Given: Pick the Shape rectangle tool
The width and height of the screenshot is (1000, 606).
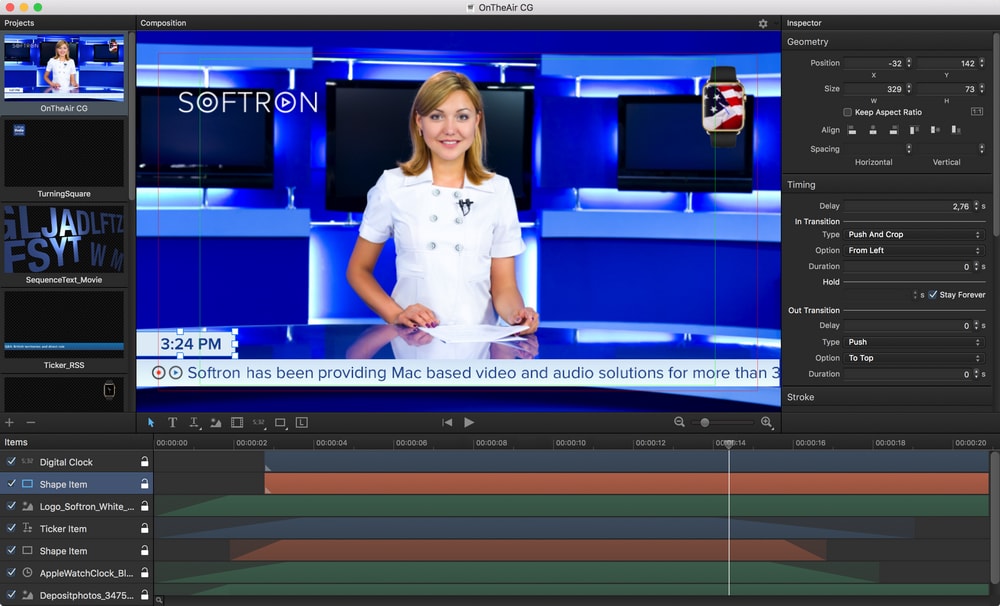Looking at the screenshot, I should point(280,422).
